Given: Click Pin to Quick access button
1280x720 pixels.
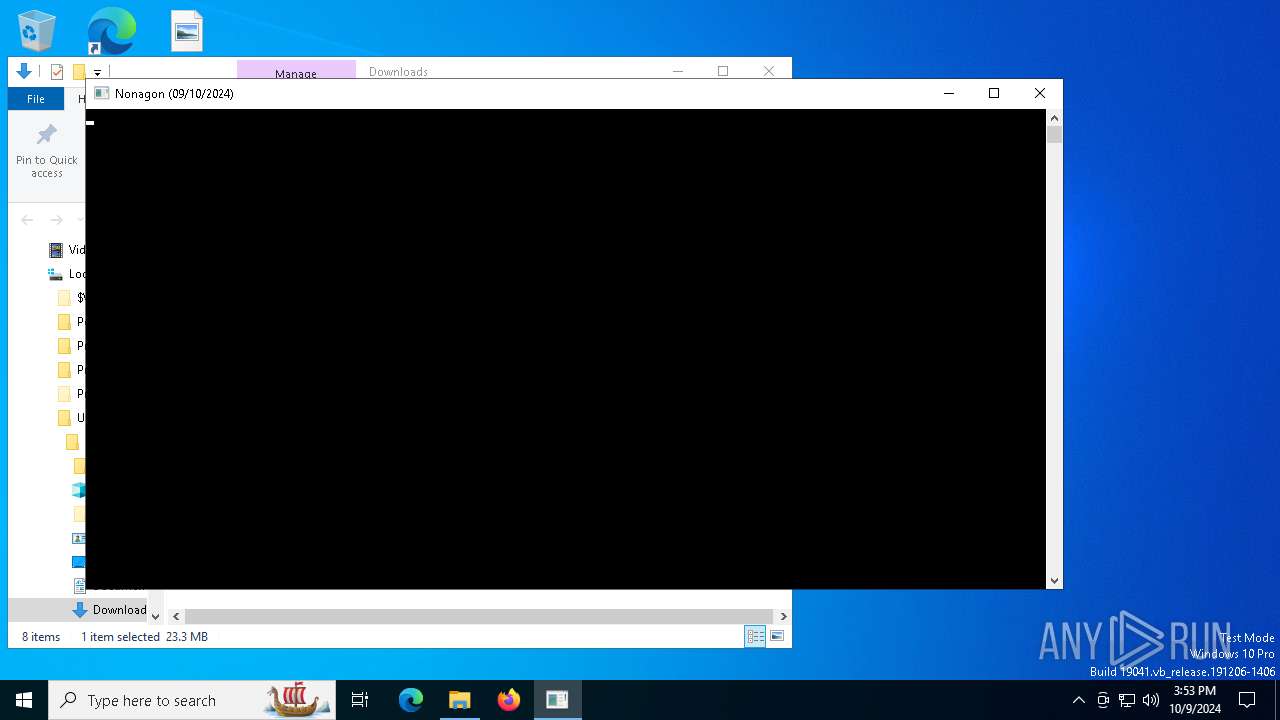Looking at the screenshot, I should [47, 152].
